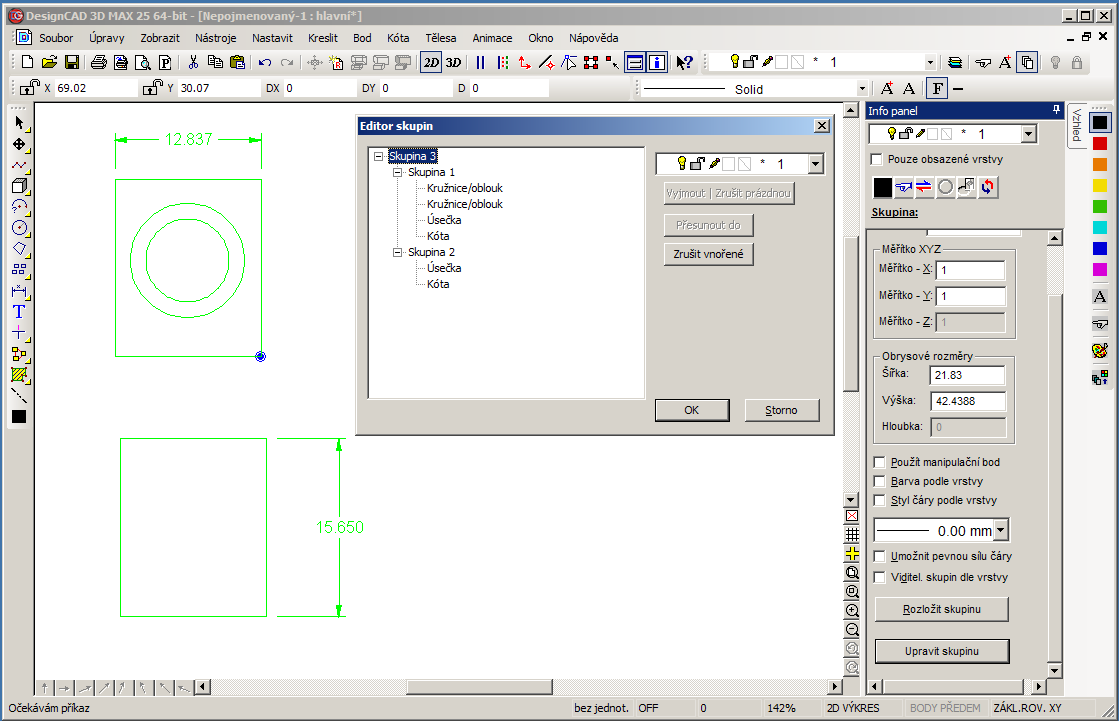Open the Kóta menu

[x=398, y=38]
